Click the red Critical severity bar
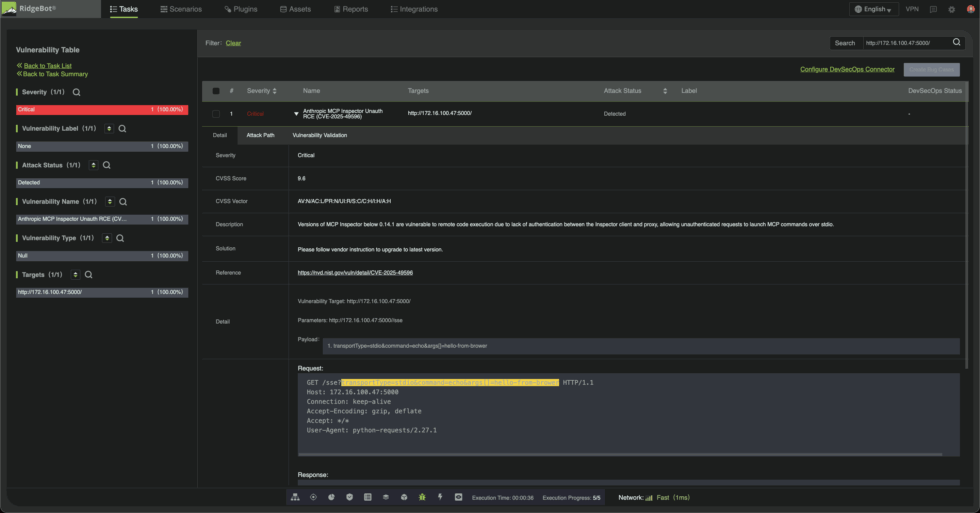Viewport: 980px width, 513px height. coord(101,109)
